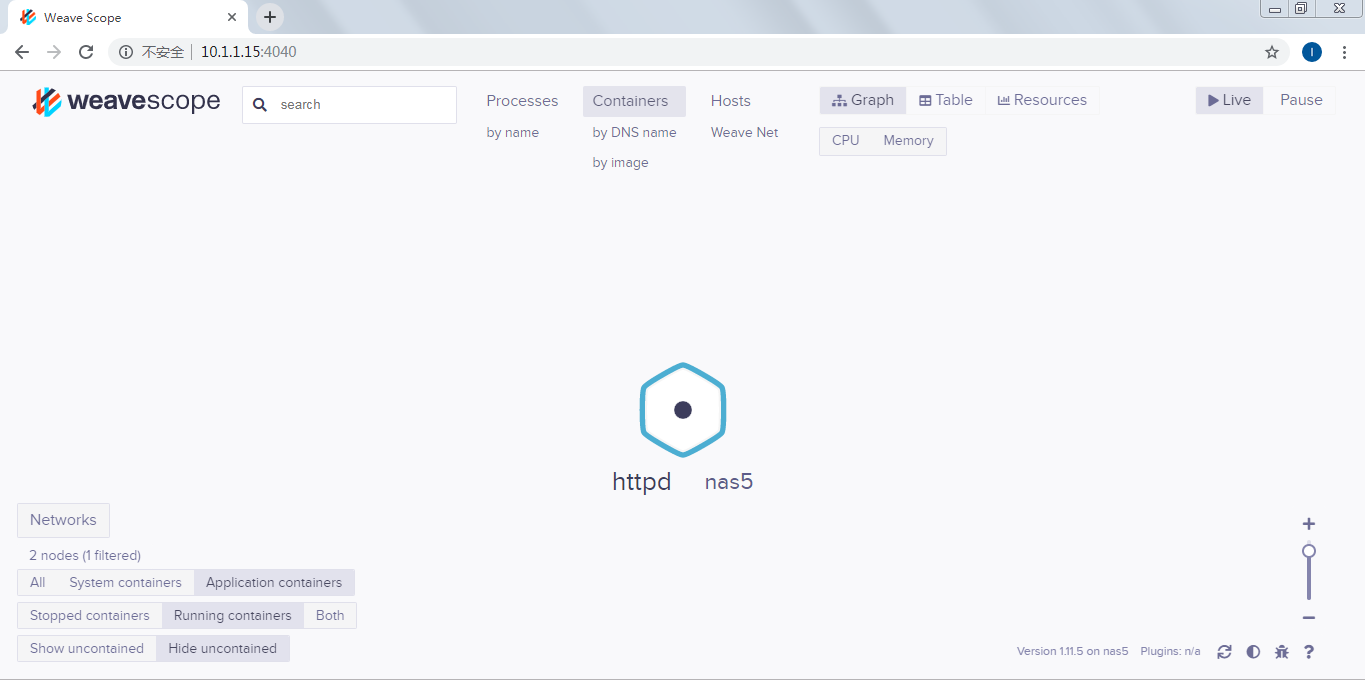The image size is (1365, 681).
Task: Choose Show uncontained
Action: 87,649
